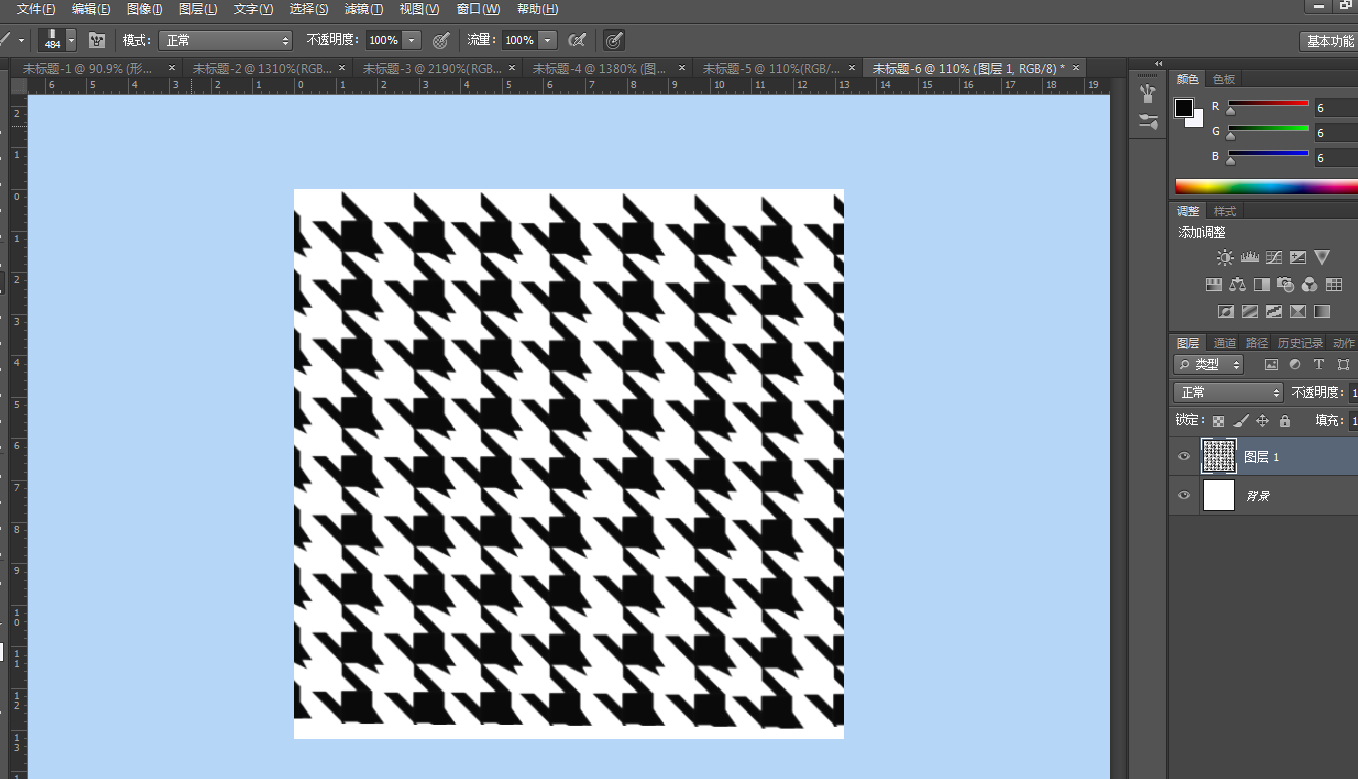1358x779 pixels.
Task: Add a Black & White adjustment
Action: click(x=1262, y=285)
